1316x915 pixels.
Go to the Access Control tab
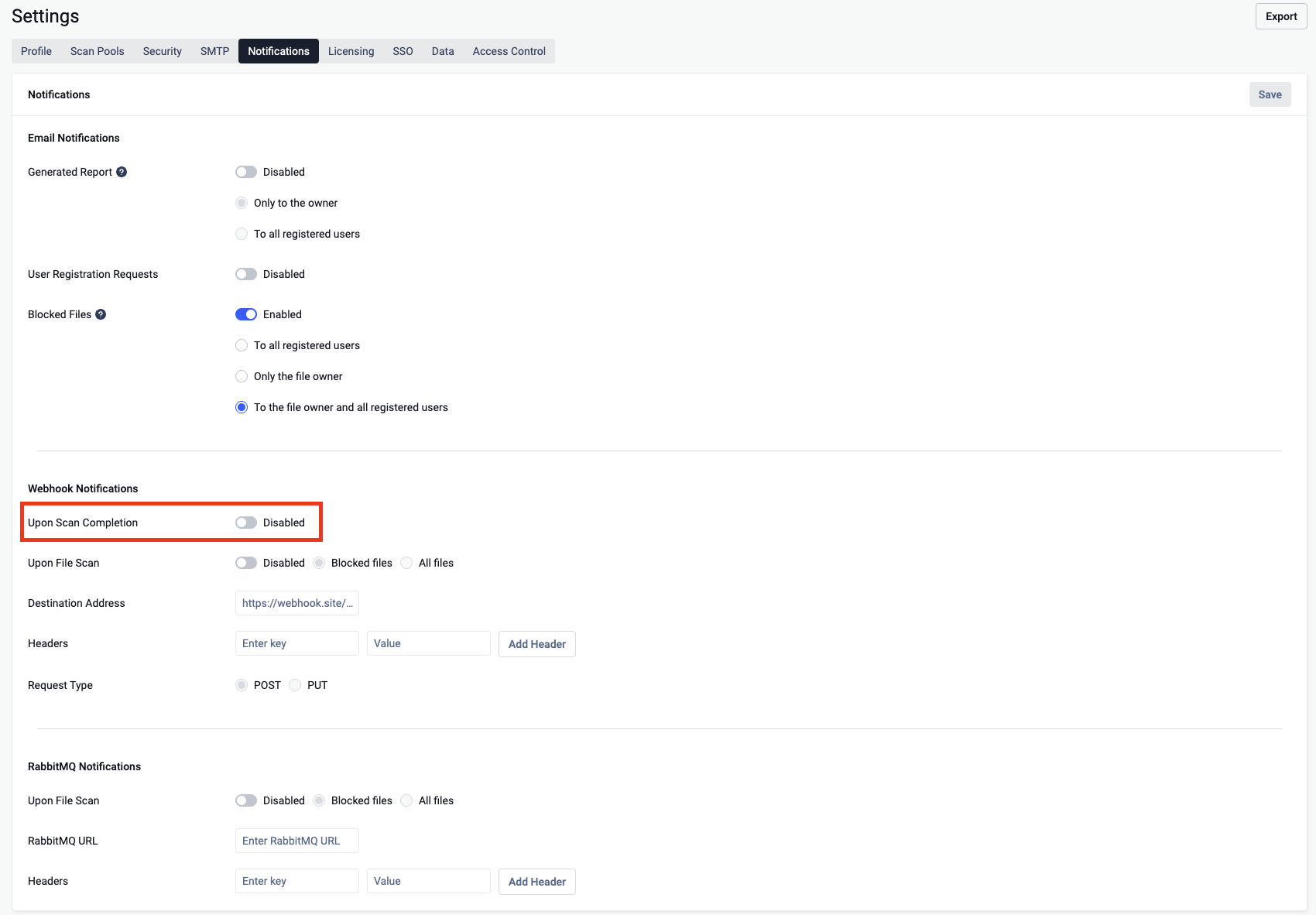coord(509,51)
